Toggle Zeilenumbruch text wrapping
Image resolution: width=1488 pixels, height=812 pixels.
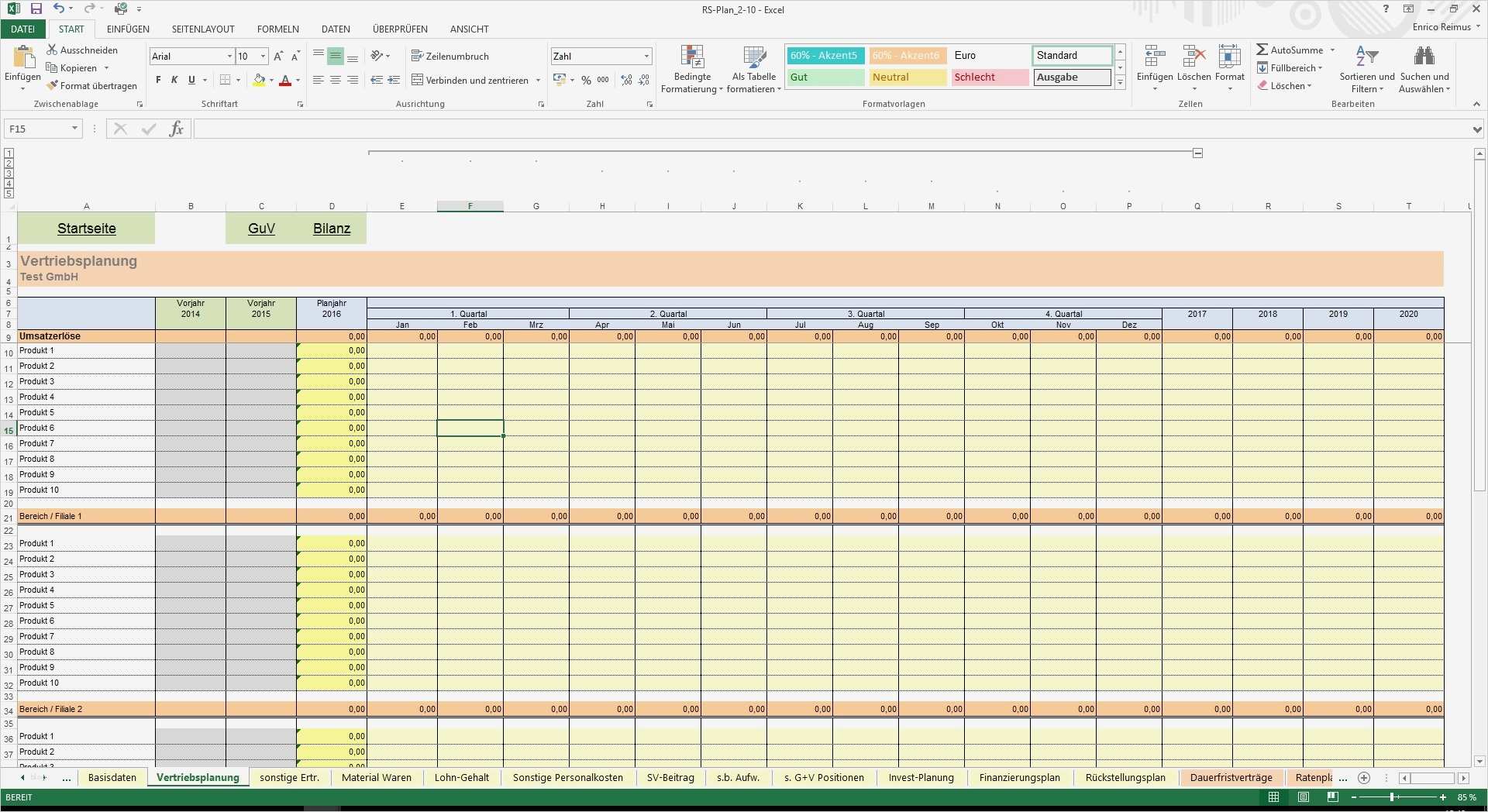(x=450, y=57)
